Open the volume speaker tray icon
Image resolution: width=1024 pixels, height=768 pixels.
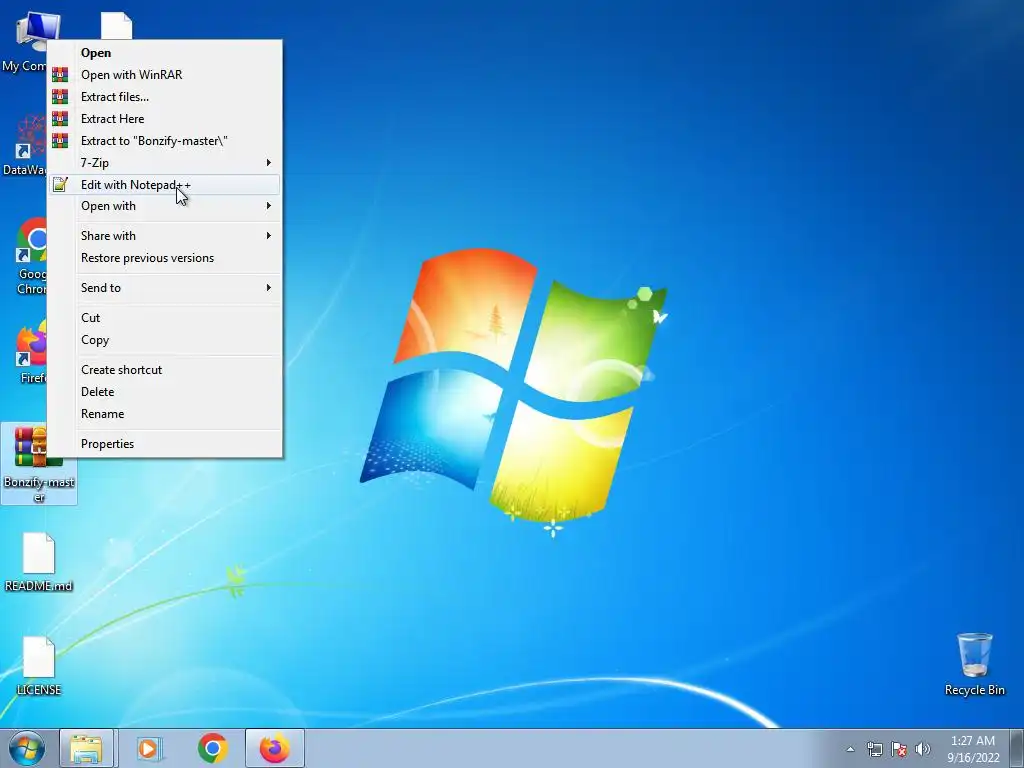(x=923, y=749)
